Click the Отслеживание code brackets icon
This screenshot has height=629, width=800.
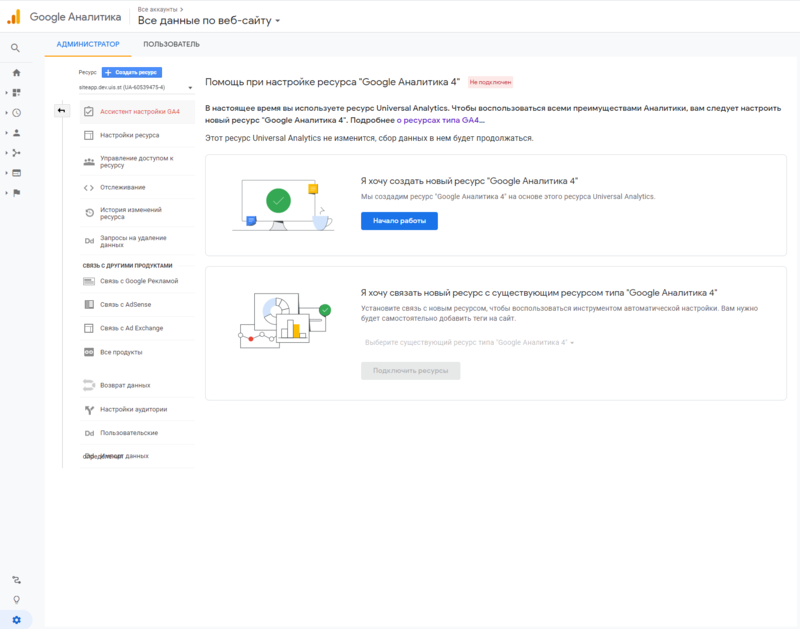(x=89, y=188)
